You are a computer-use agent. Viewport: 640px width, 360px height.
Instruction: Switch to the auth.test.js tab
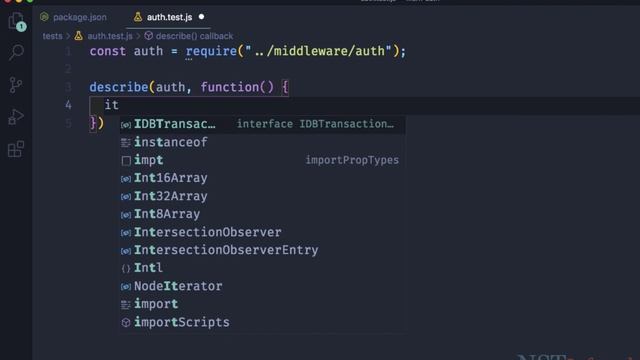click(x=169, y=17)
